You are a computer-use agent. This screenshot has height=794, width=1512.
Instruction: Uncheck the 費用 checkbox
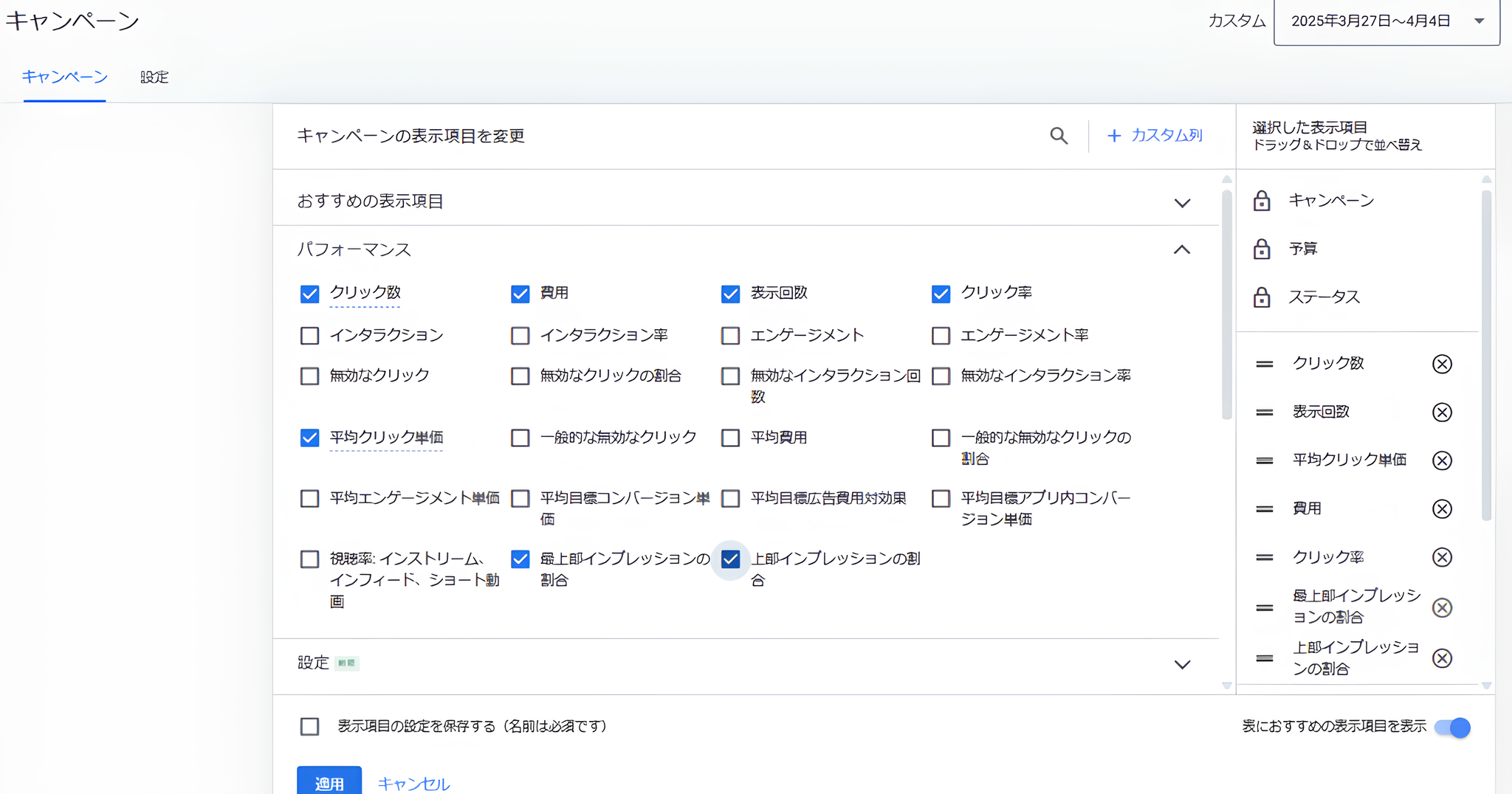tap(520, 294)
